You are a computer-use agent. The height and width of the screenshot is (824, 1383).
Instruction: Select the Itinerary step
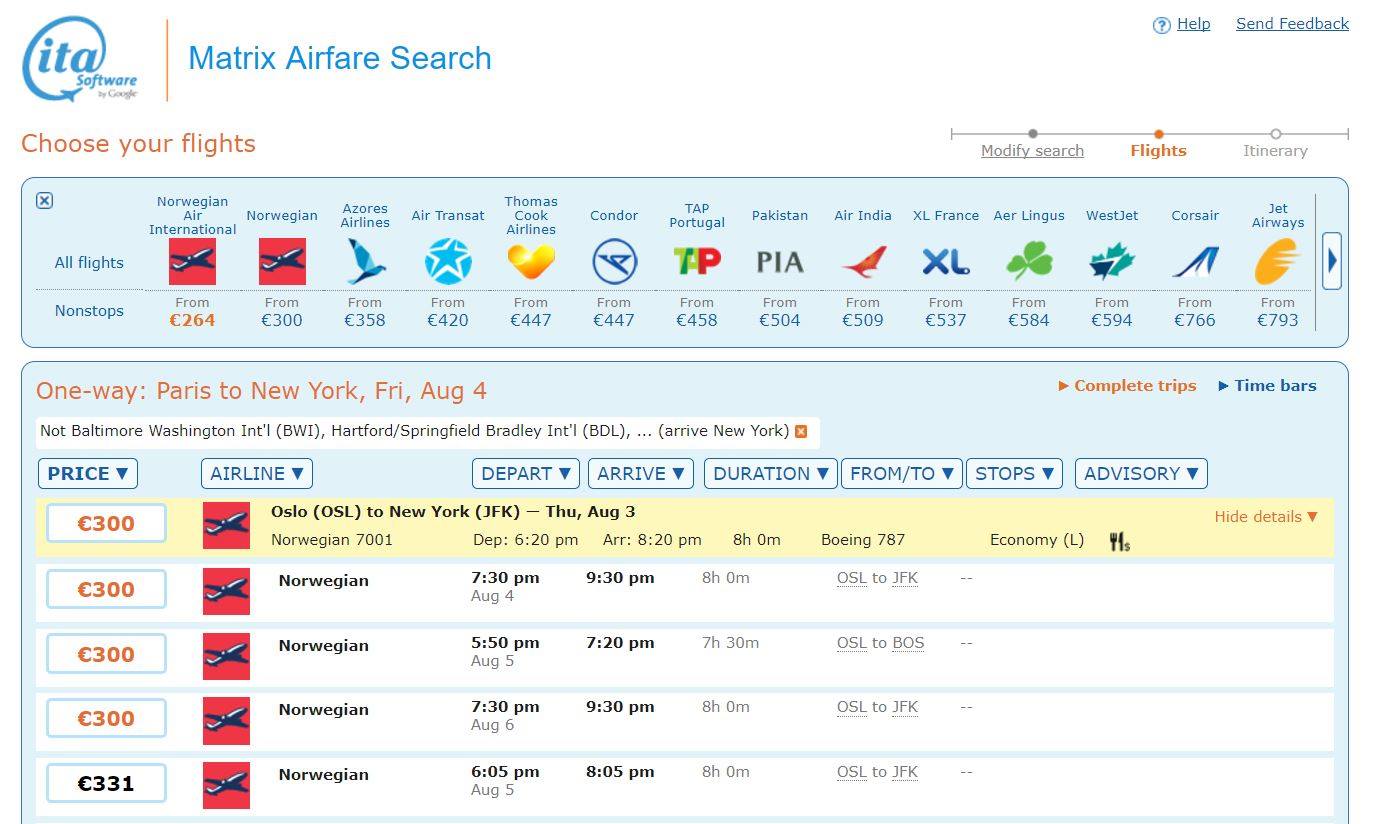click(1275, 151)
